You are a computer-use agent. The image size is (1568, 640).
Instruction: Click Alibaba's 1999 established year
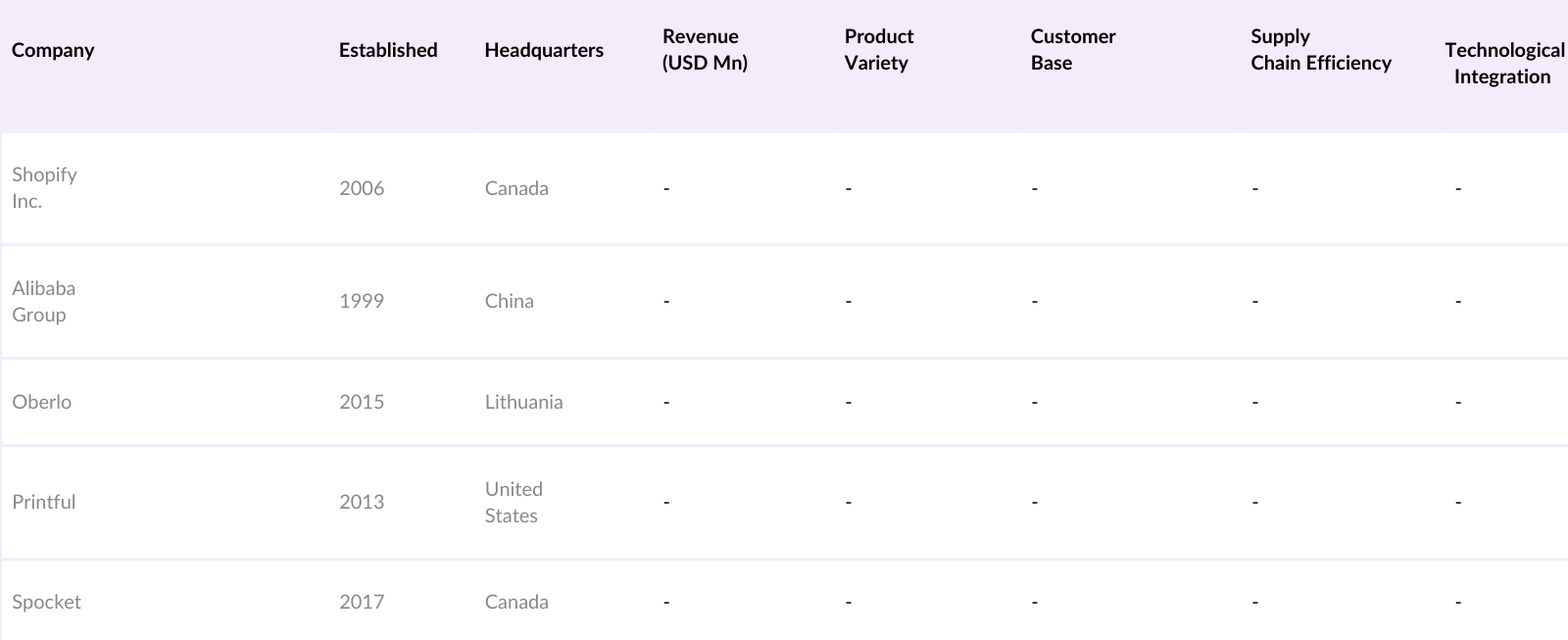[362, 301]
